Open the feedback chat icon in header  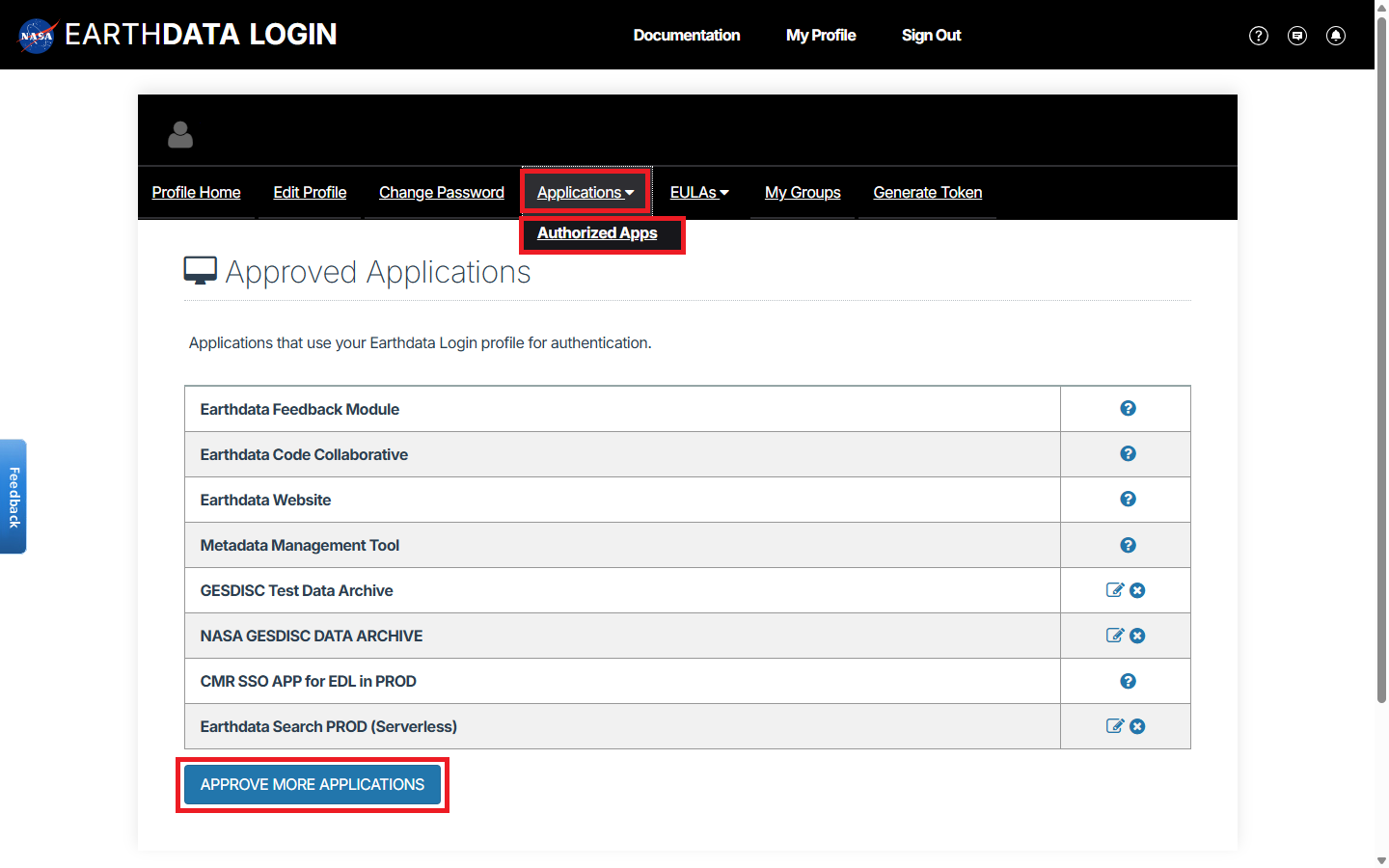click(x=1297, y=36)
